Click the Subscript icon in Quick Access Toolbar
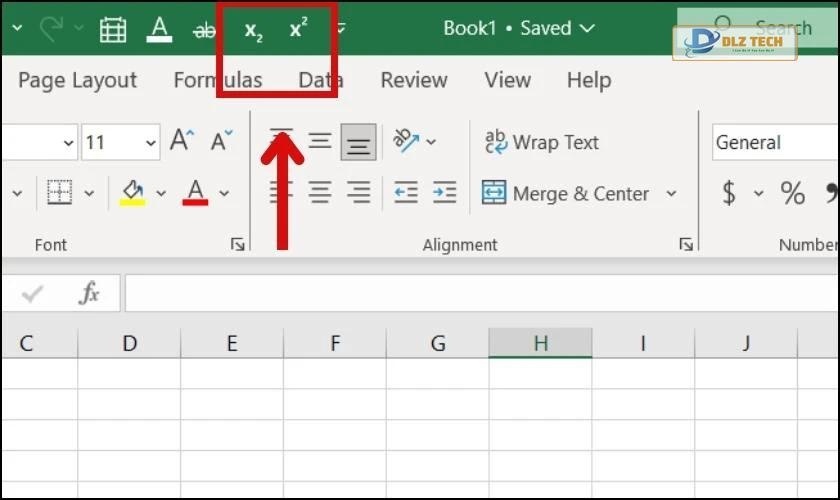 [253, 31]
